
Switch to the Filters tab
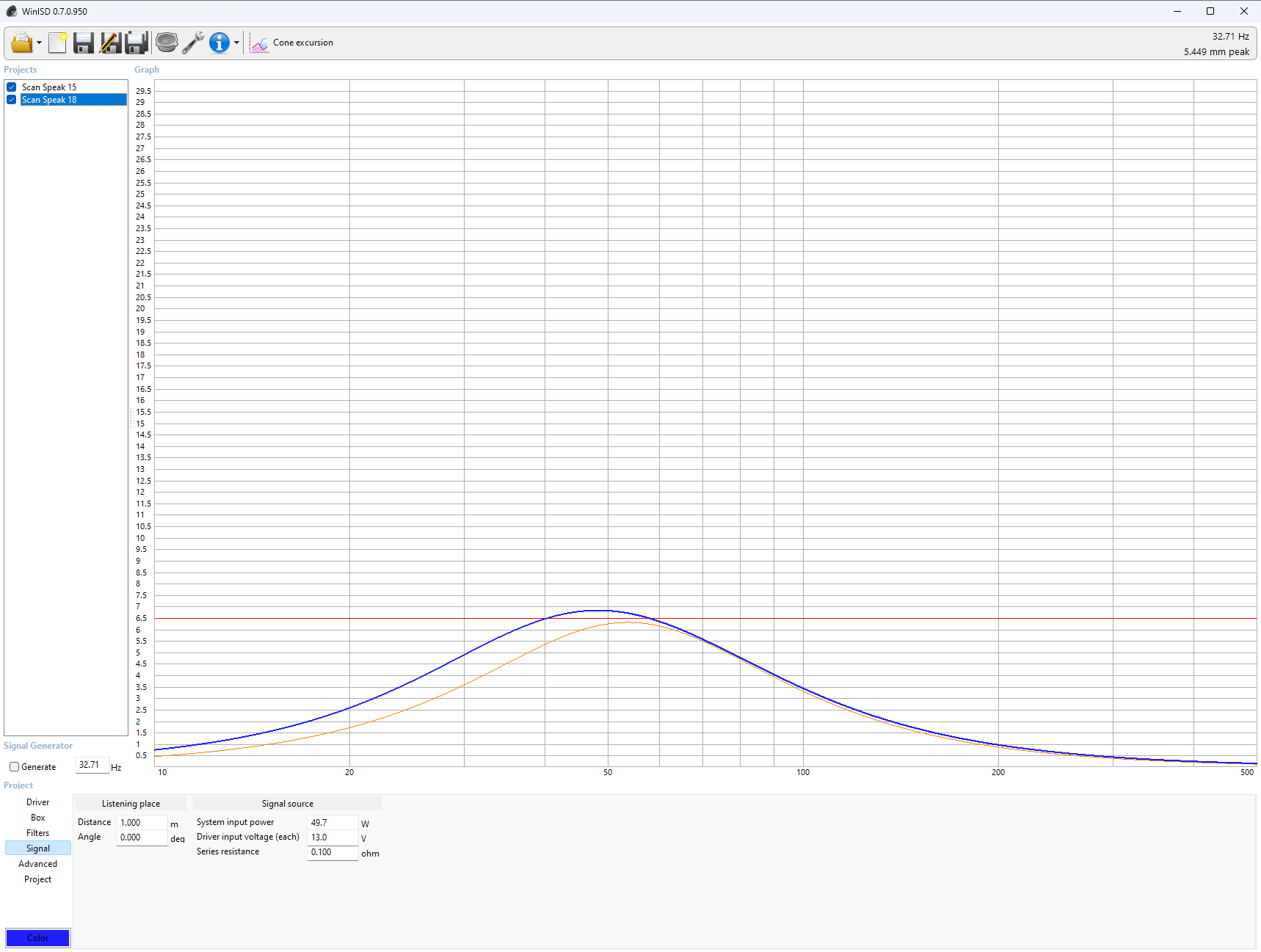pos(38,833)
